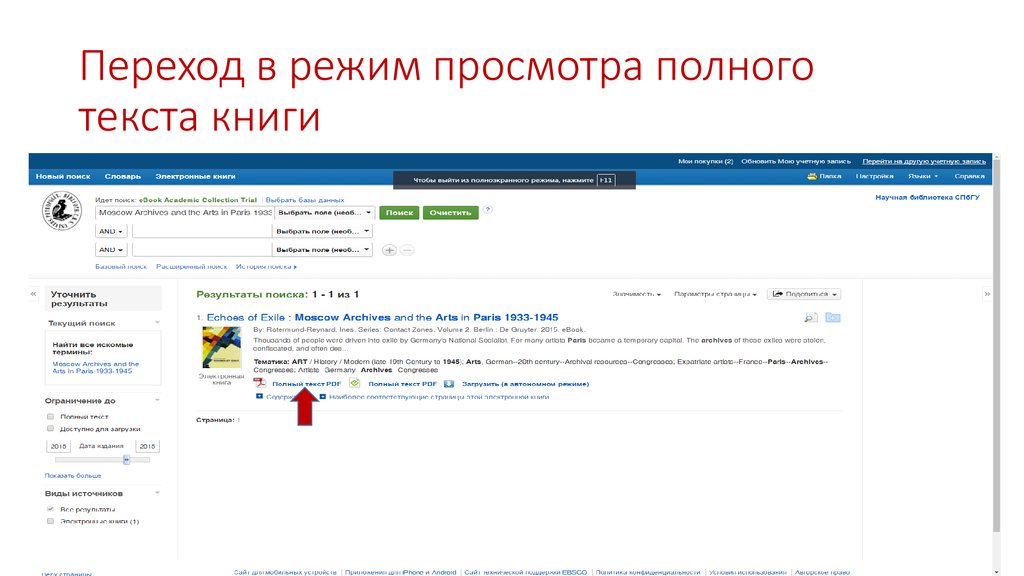This screenshot has width=1024, height=576.
Task: Open the Новый поиск menu item
Action: coord(63,176)
